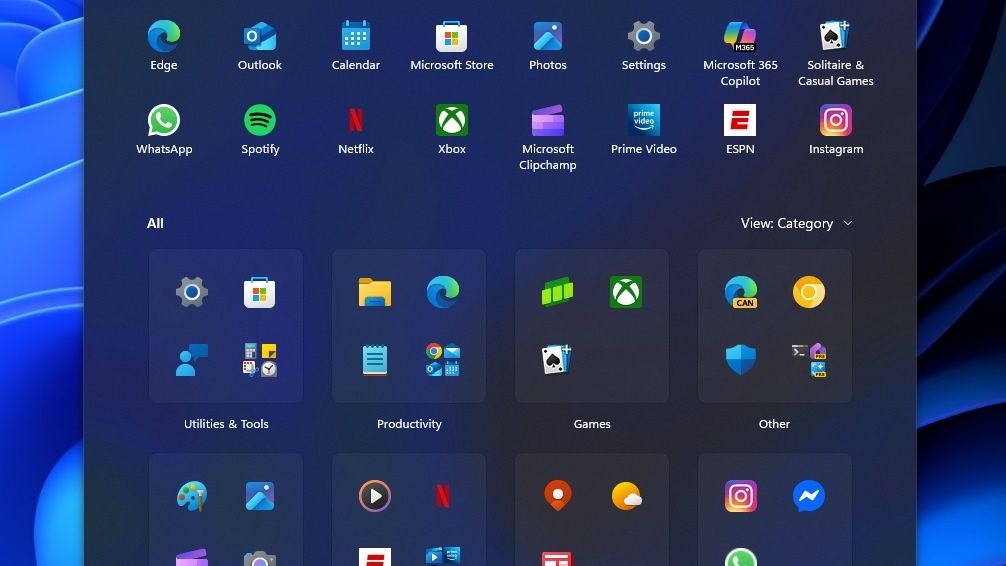Open Notepad in Productivity group

coord(375,360)
